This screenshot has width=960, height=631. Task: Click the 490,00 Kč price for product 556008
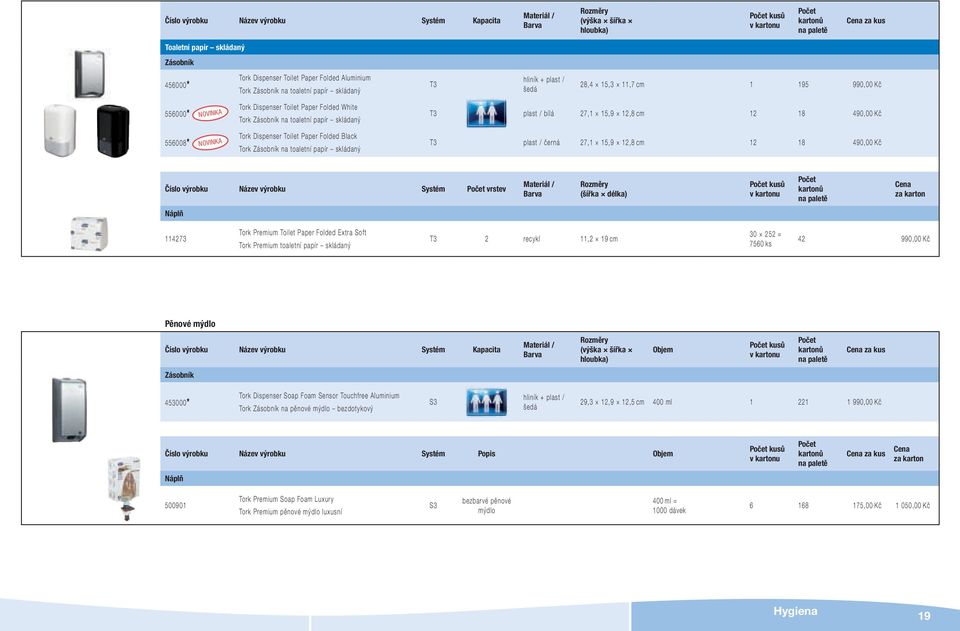(x=867, y=142)
